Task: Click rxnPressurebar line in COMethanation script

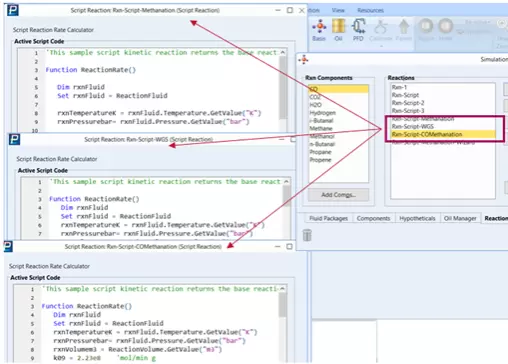Action: [x=149, y=341]
